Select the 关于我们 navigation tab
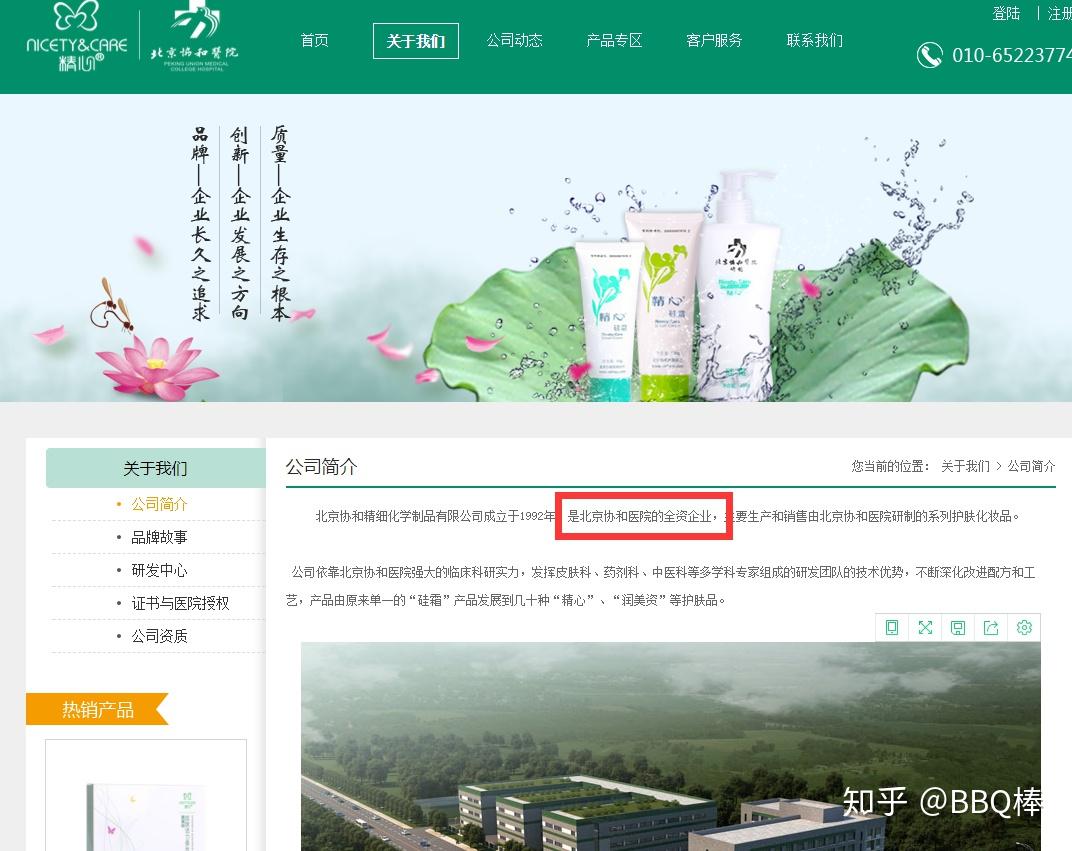This screenshot has width=1072, height=851. point(416,41)
